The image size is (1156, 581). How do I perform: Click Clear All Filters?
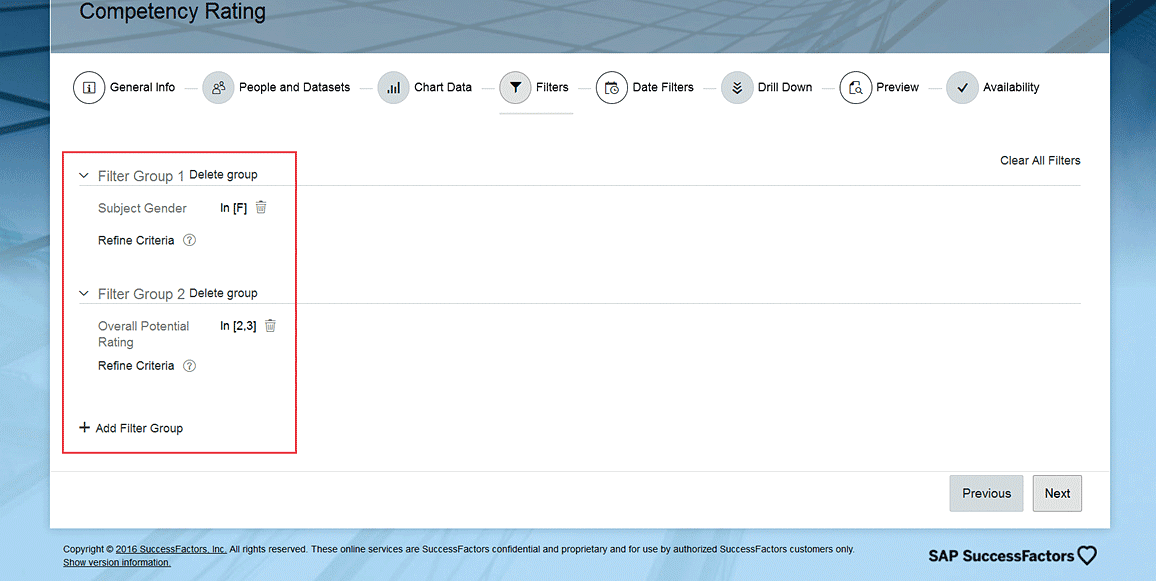[1040, 161]
